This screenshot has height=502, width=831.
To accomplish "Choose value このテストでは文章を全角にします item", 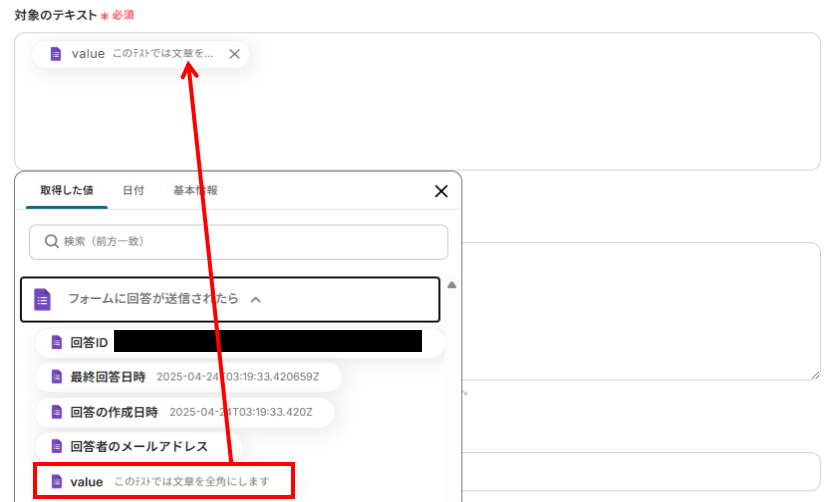I will point(164,481).
